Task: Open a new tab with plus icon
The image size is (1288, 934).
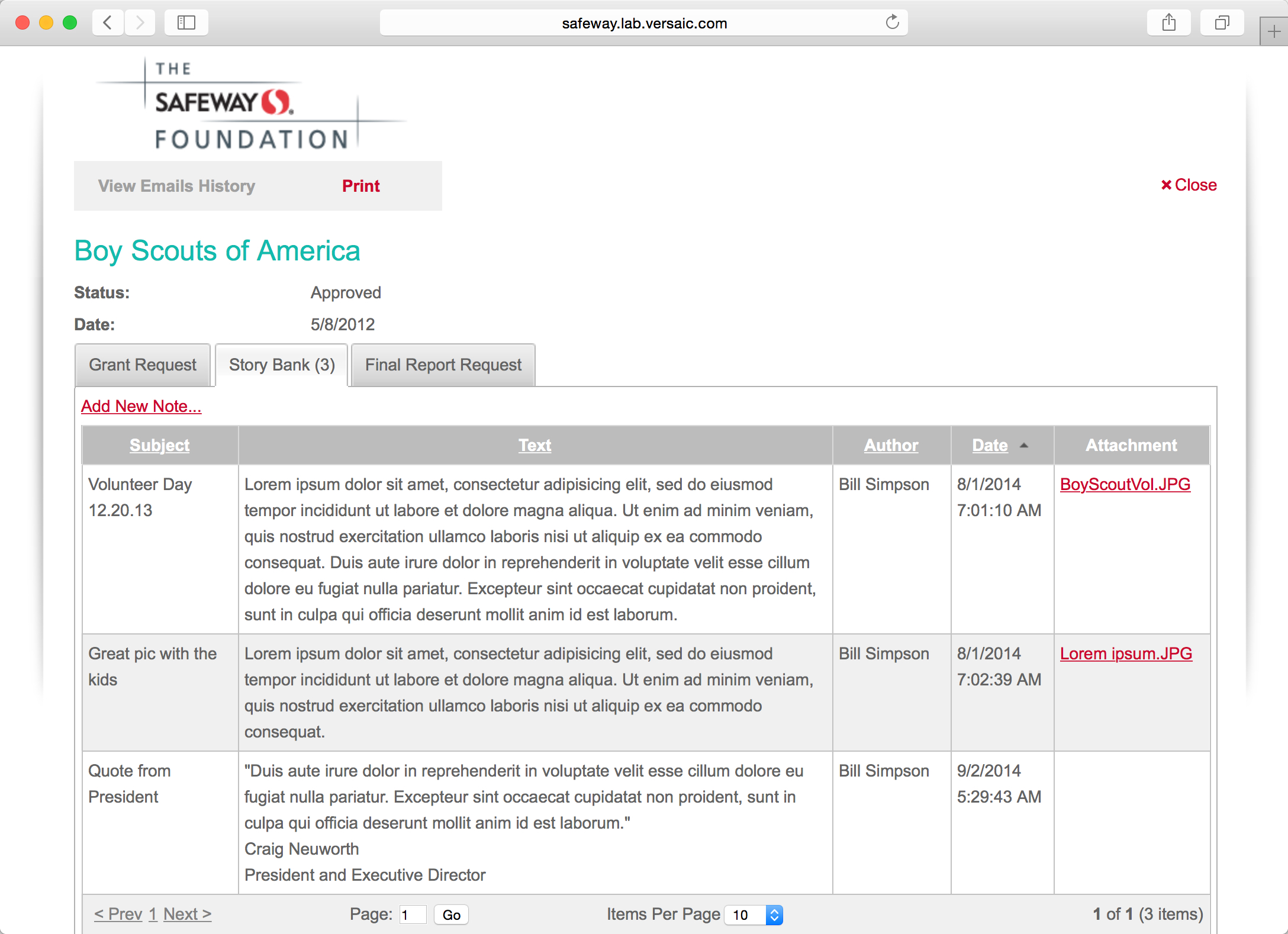Action: (x=1274, y=32)
